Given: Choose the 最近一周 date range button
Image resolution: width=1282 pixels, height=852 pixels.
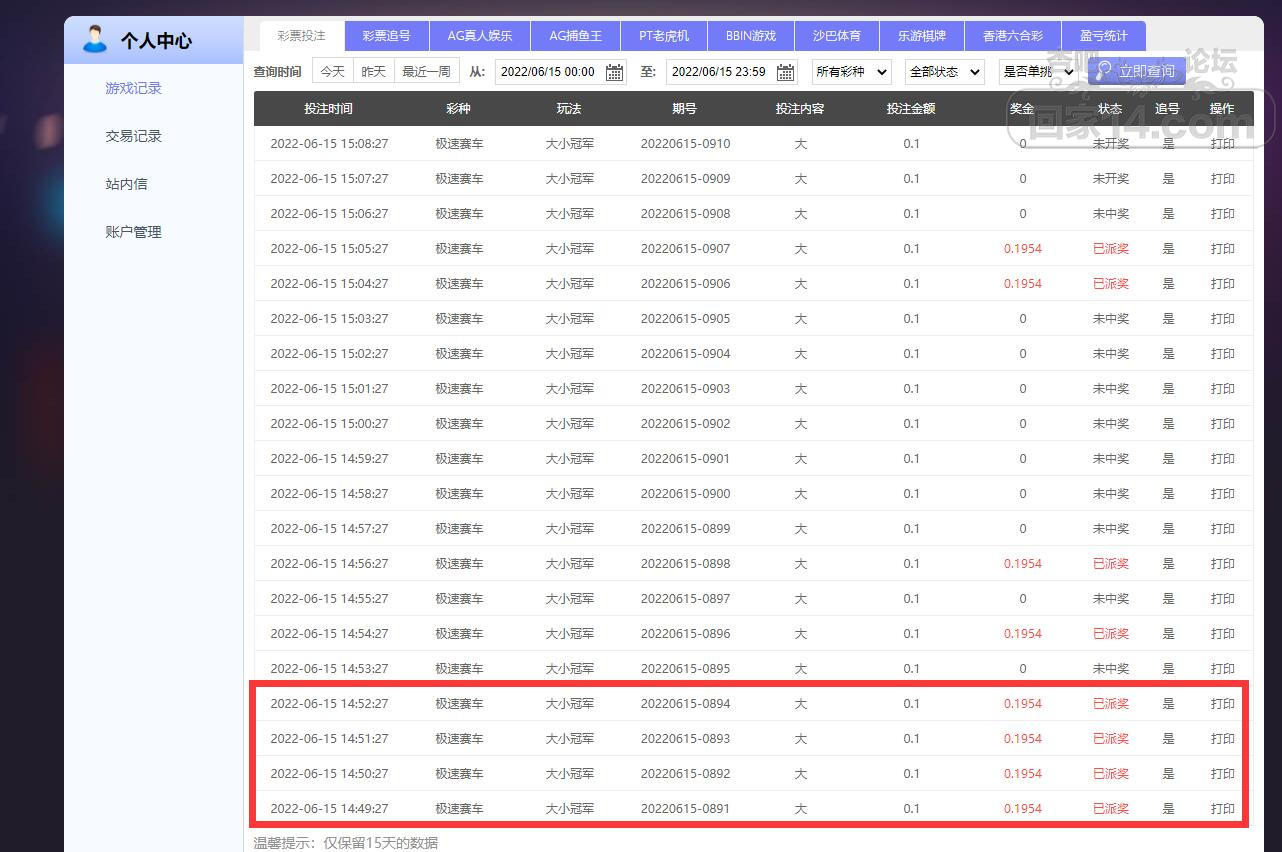Looking at the screenshot, I should pyautogui.click(x=426, y=72).
